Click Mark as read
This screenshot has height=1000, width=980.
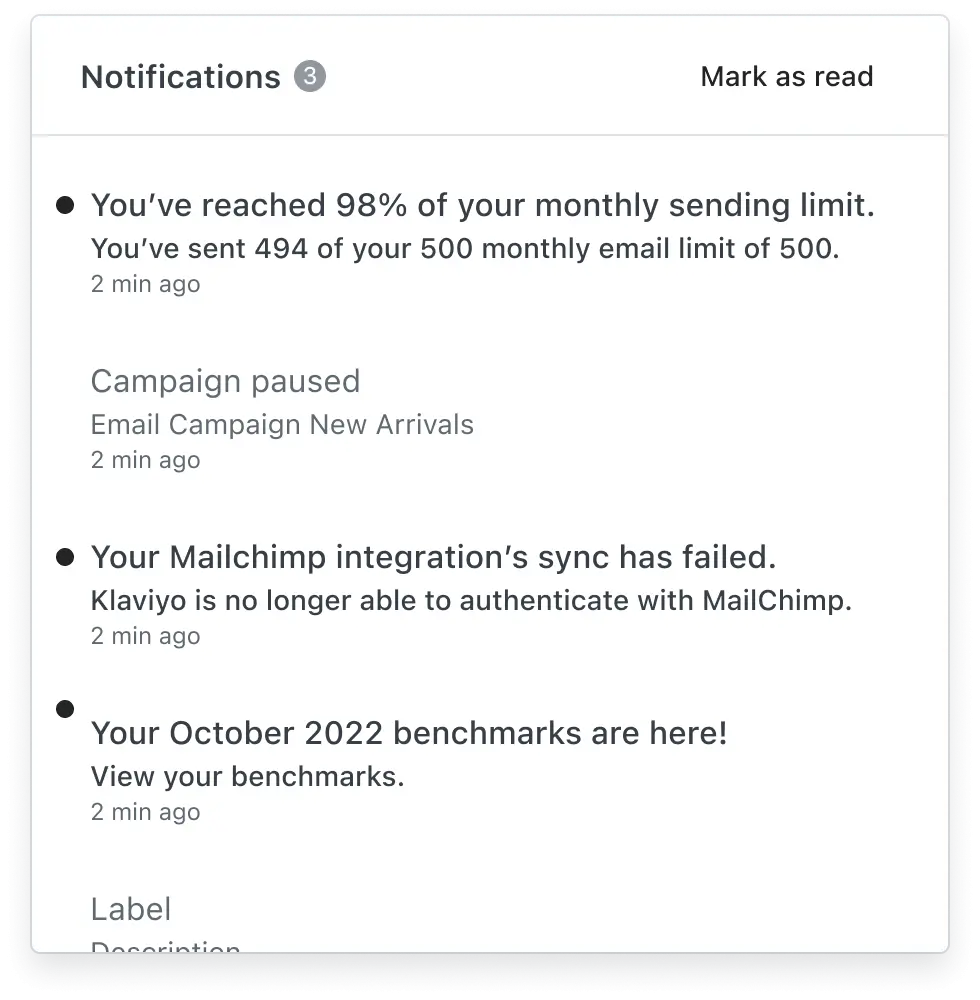(788, 76)
